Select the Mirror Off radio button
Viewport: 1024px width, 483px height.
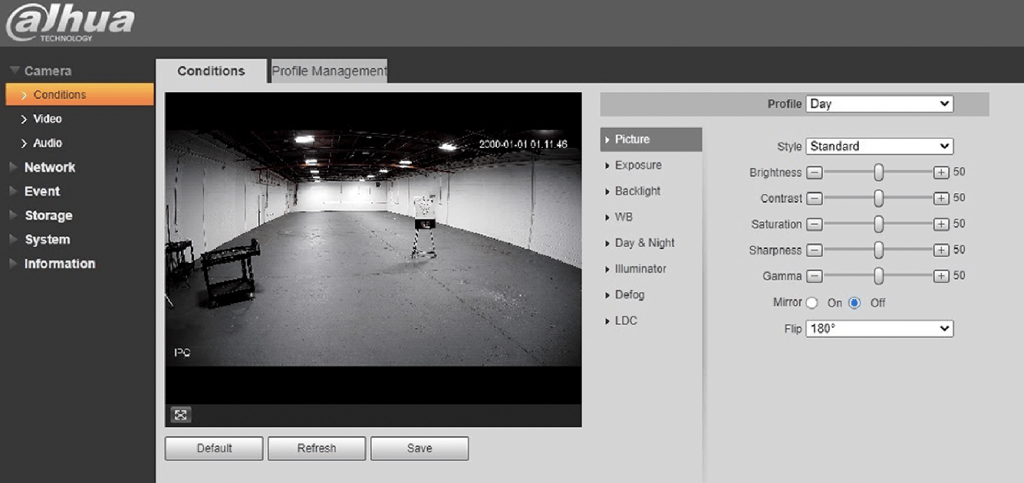(x=855, y=303)
